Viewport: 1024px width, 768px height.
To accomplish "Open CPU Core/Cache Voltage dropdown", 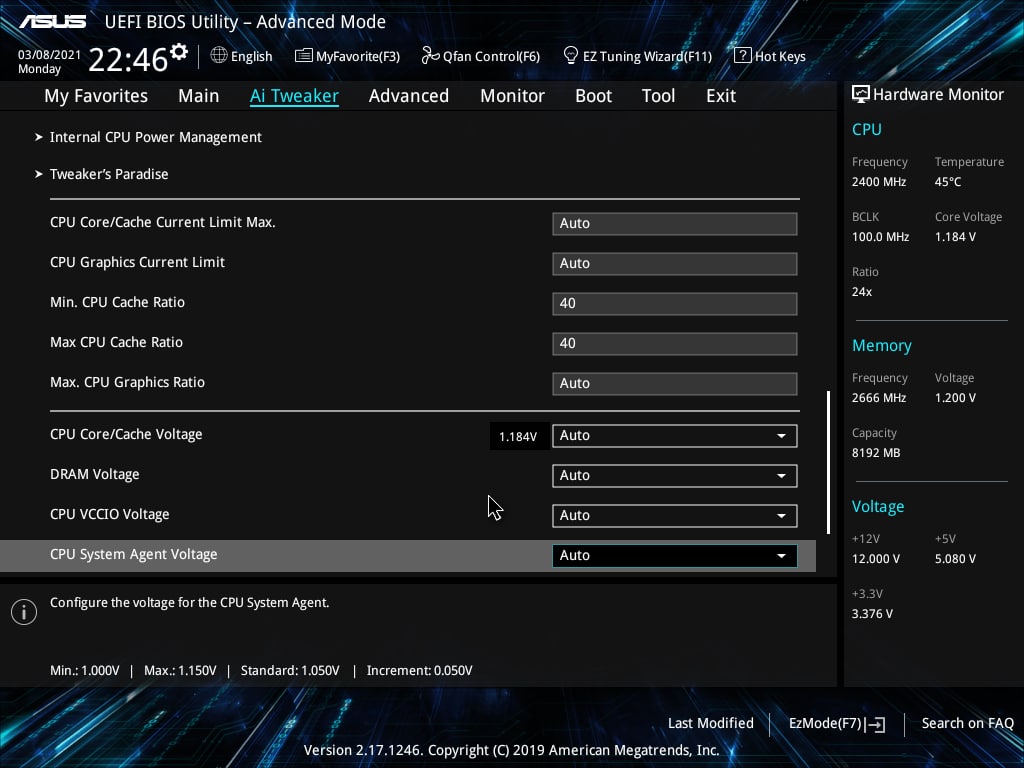I will point(675,436).
